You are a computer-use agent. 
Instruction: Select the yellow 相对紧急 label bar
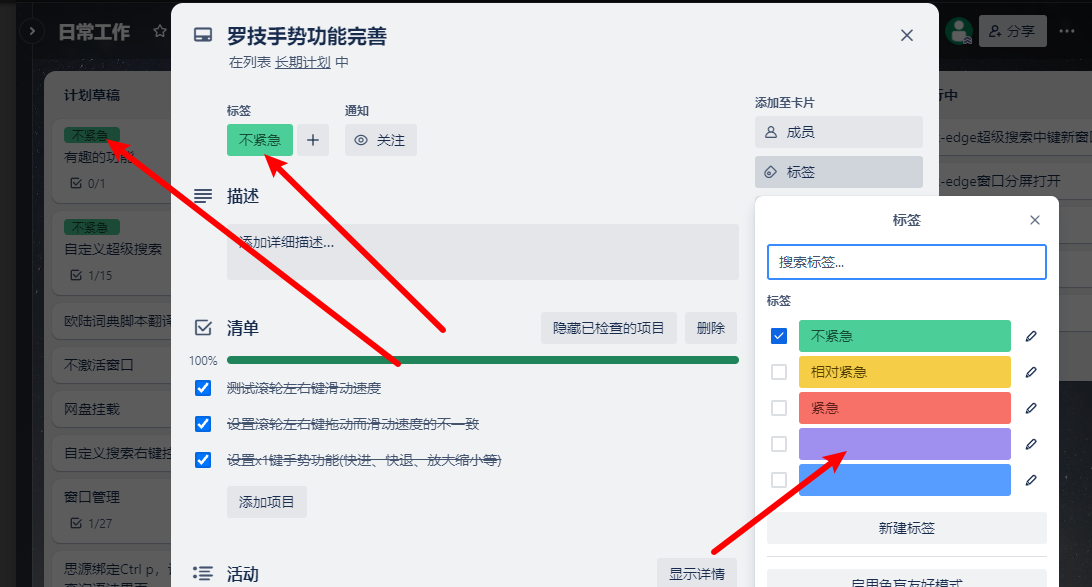coord(905,372)
